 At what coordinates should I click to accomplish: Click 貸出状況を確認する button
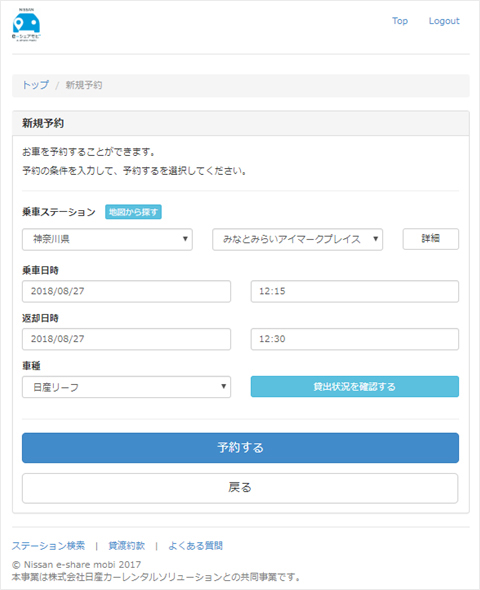click(355, 386)
